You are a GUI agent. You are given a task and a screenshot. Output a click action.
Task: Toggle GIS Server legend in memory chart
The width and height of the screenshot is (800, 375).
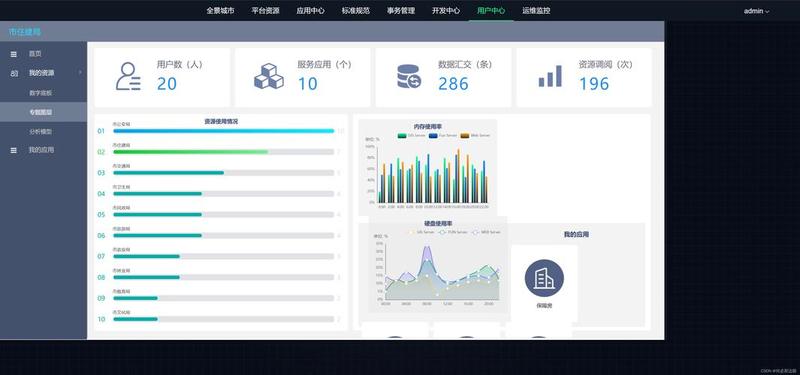click(412, 136)
